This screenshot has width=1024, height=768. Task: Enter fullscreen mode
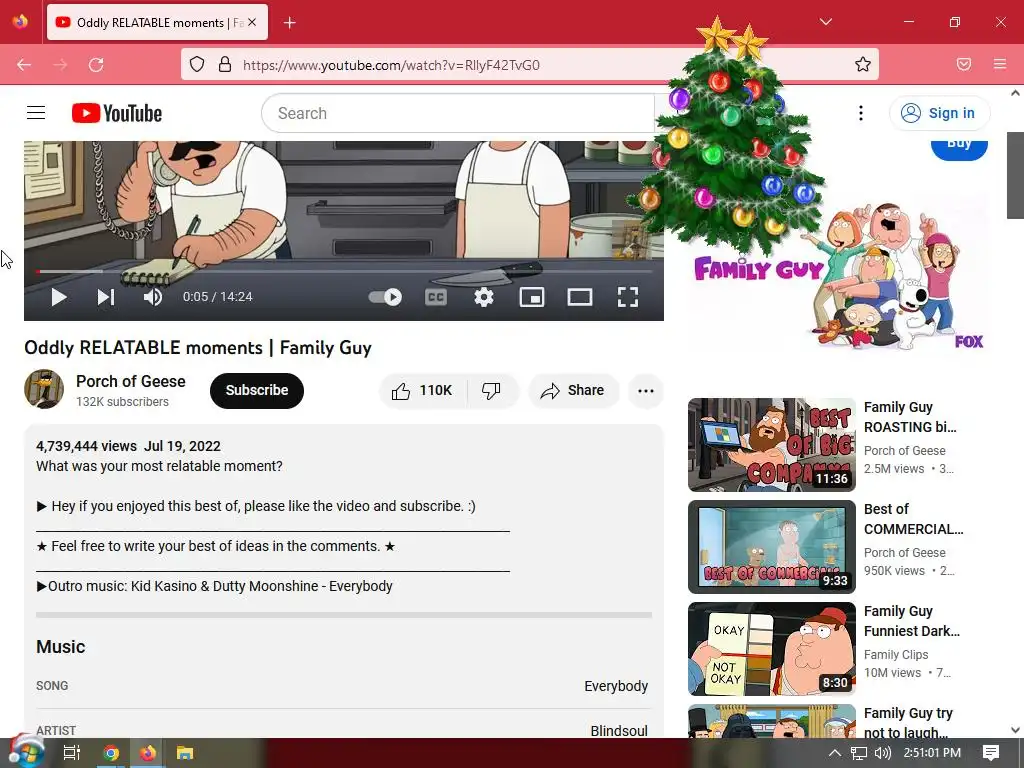point(628,297)
